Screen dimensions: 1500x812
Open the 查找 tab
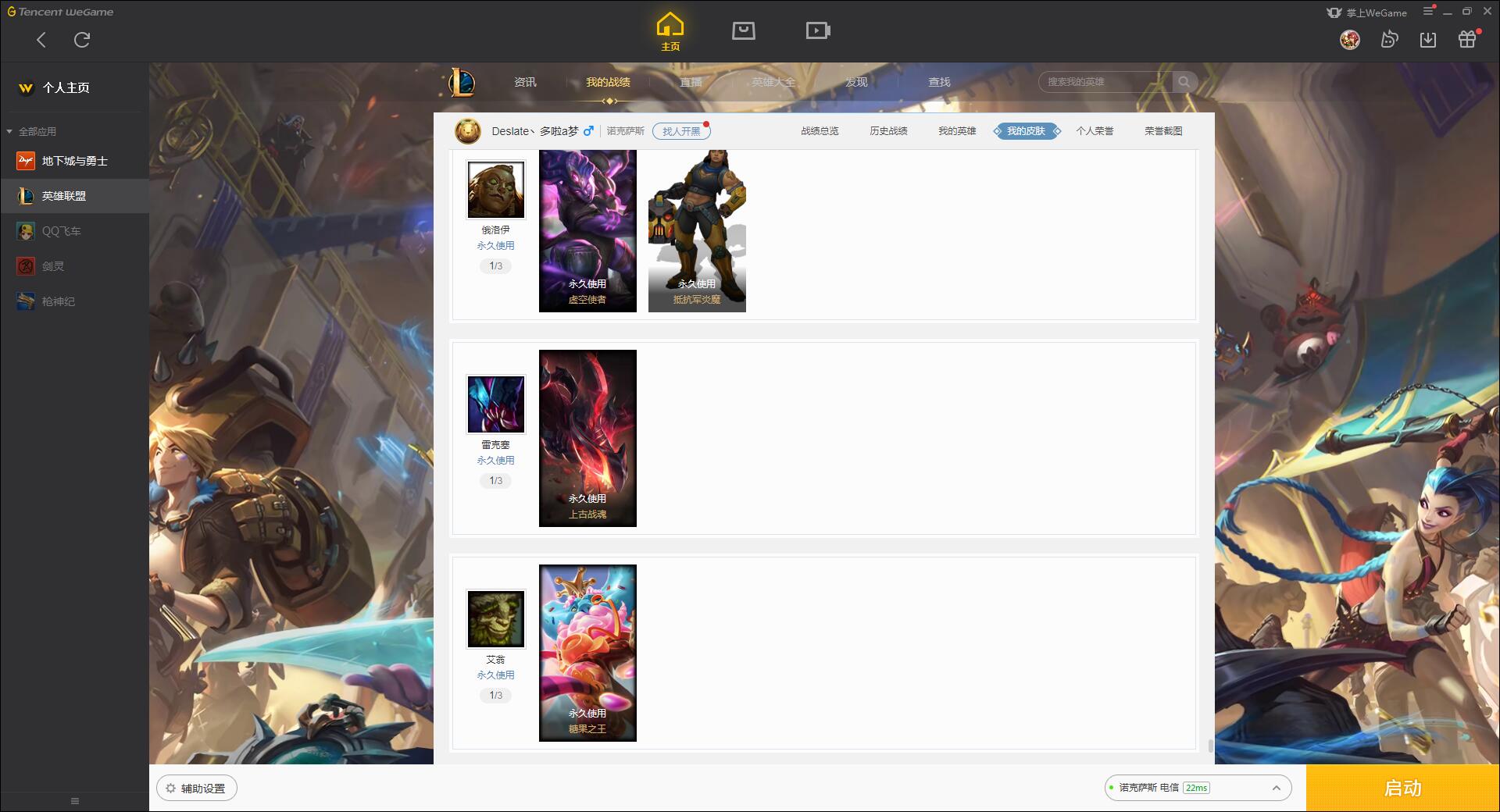939,82
